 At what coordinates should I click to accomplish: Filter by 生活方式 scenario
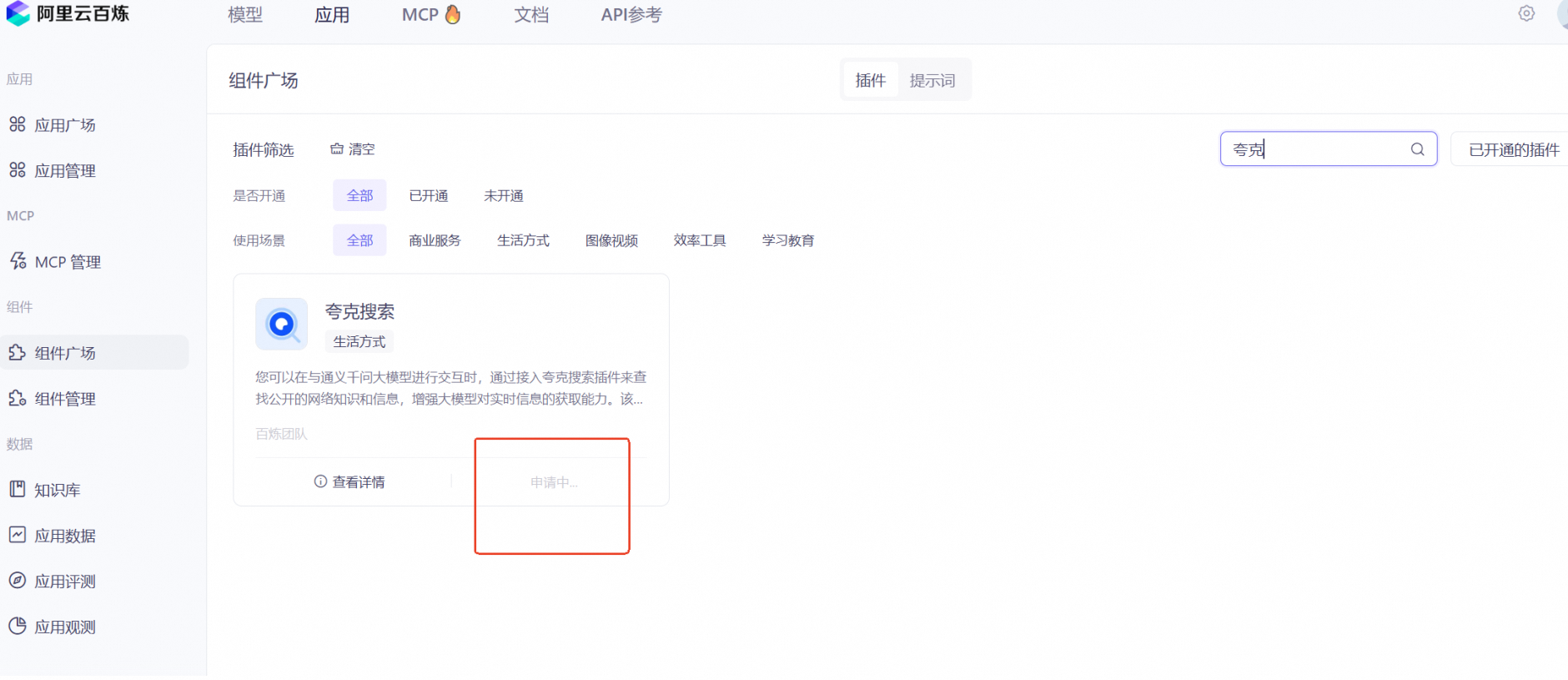pos(523,240)
